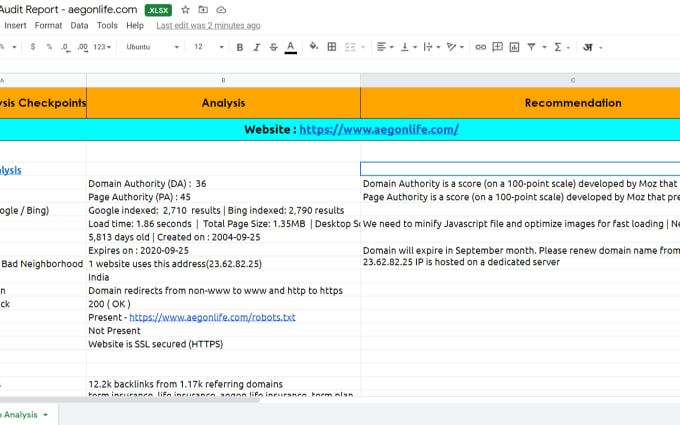Open the aegonlife.com website link
Screen dimensions: 680x425
point(379,129)
